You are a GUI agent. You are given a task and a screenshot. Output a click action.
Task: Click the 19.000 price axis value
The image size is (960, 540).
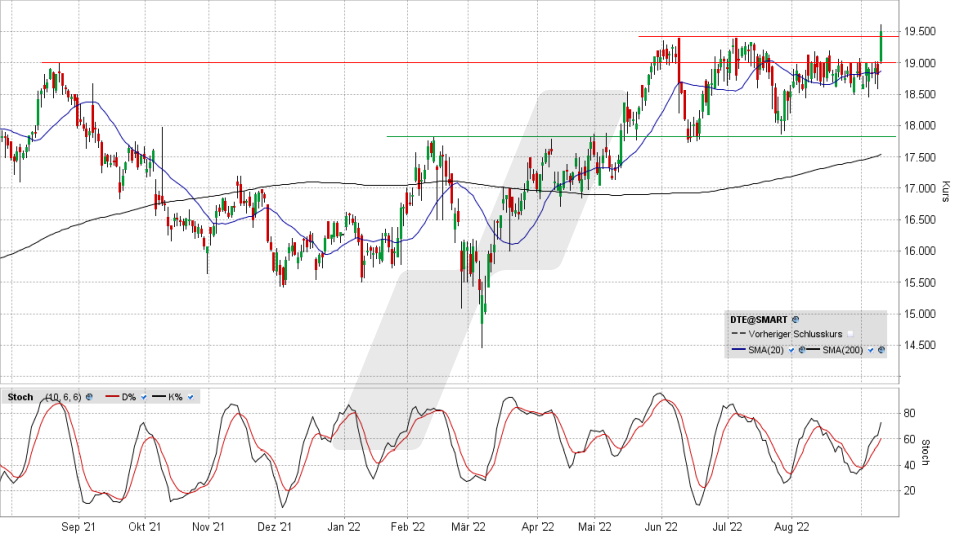[921, 63]
